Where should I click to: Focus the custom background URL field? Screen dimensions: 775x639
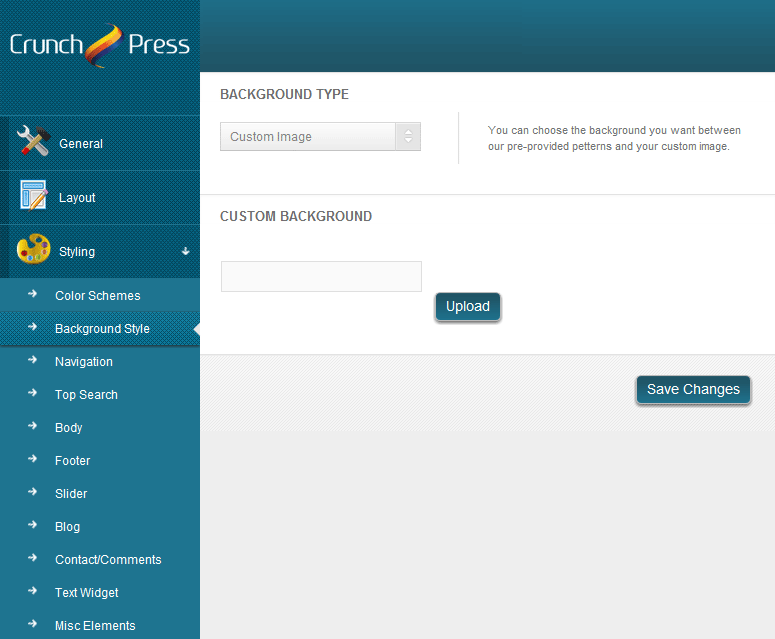point(321,276)
